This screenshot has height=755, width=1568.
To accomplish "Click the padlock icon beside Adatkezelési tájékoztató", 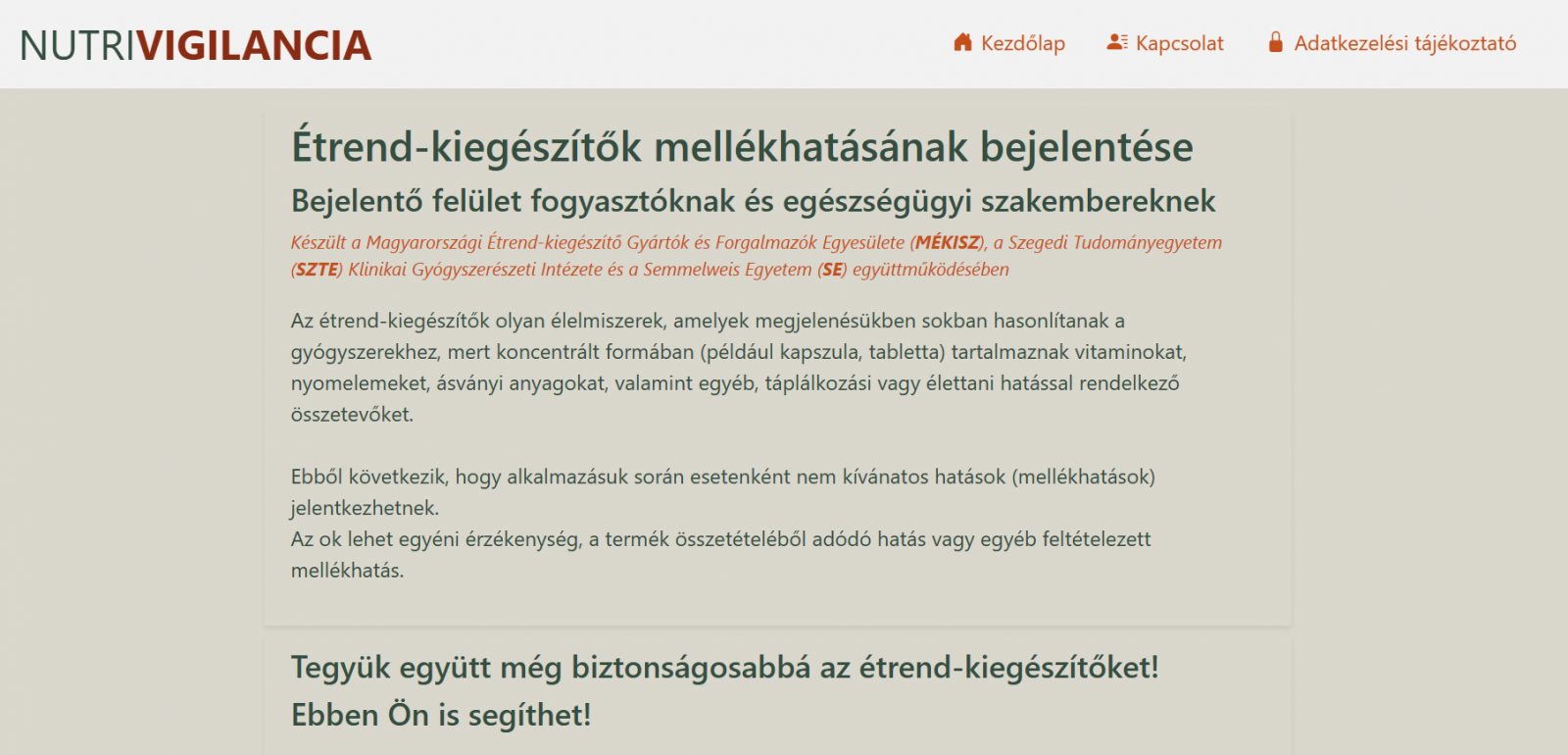I will coord(1275,42).
